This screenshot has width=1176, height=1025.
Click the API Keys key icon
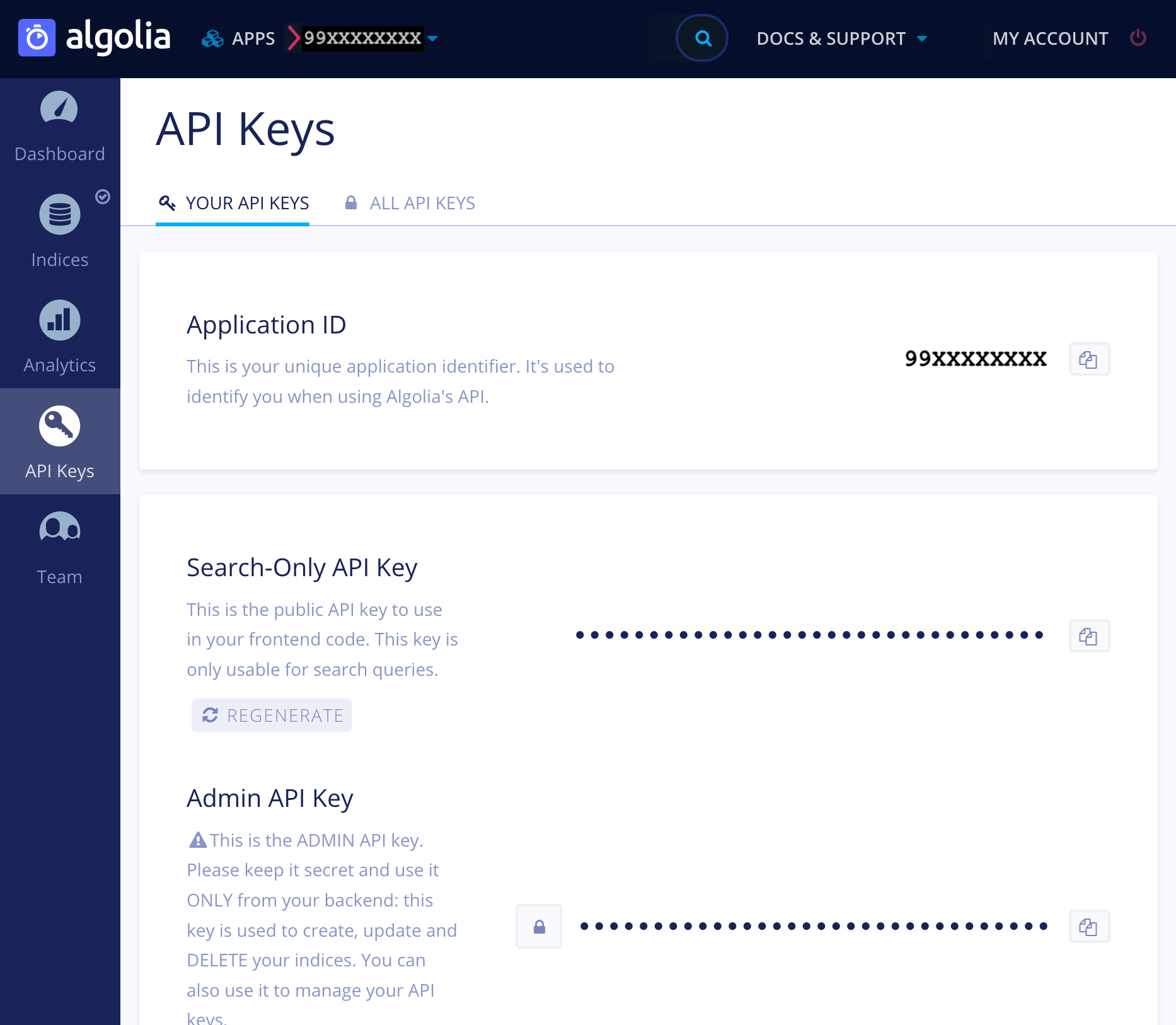click(59, 426)
